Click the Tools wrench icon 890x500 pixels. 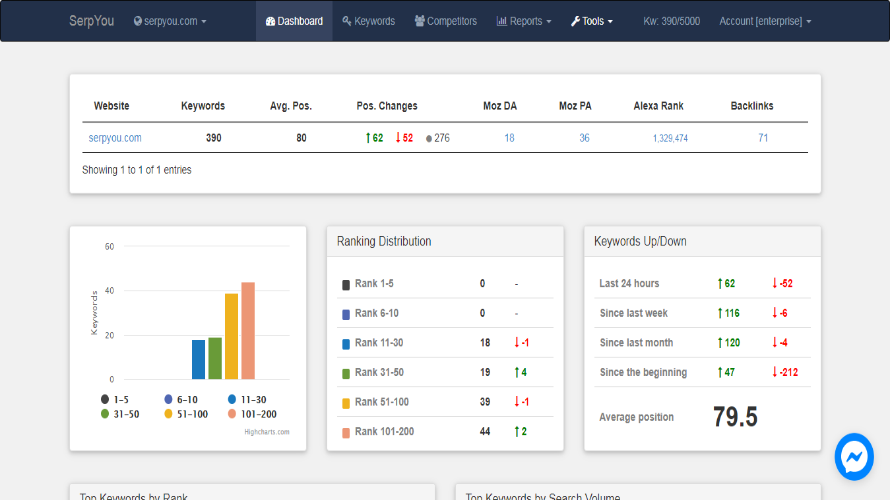(x=575, y=21)
